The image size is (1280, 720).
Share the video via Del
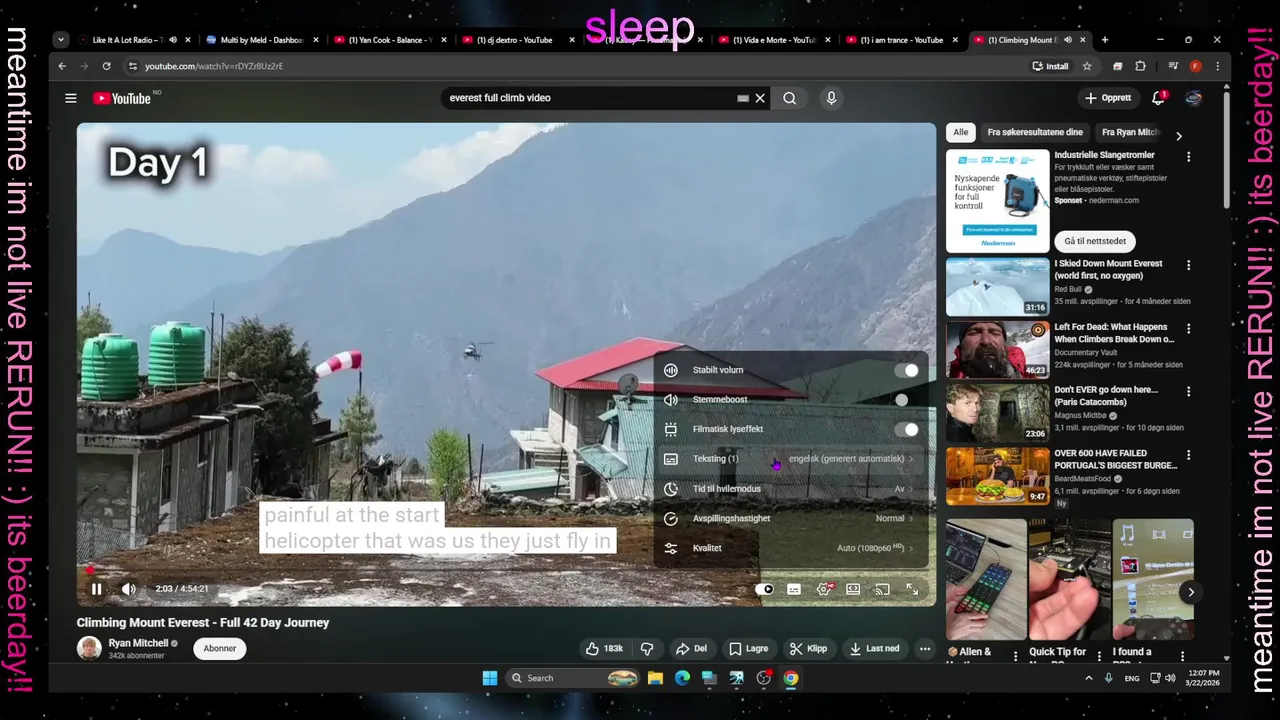click(x=691, y=648)
